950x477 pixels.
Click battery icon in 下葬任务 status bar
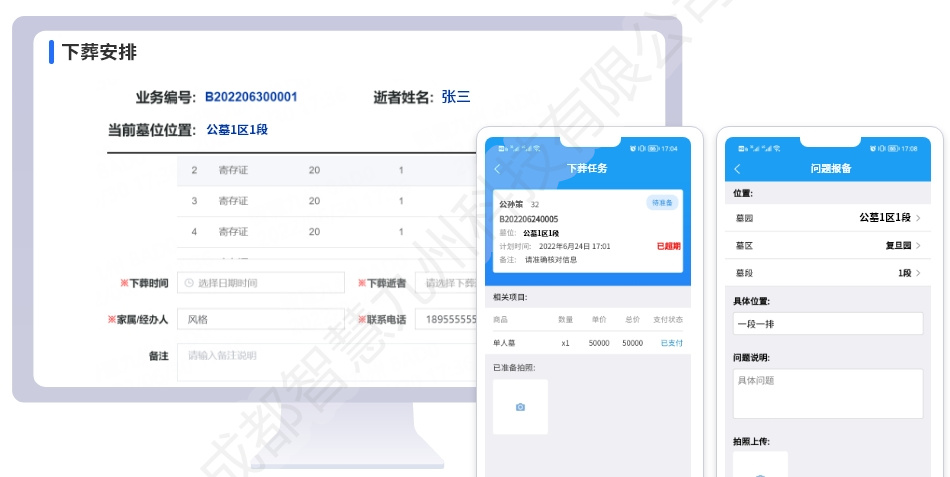pos(653,148)
